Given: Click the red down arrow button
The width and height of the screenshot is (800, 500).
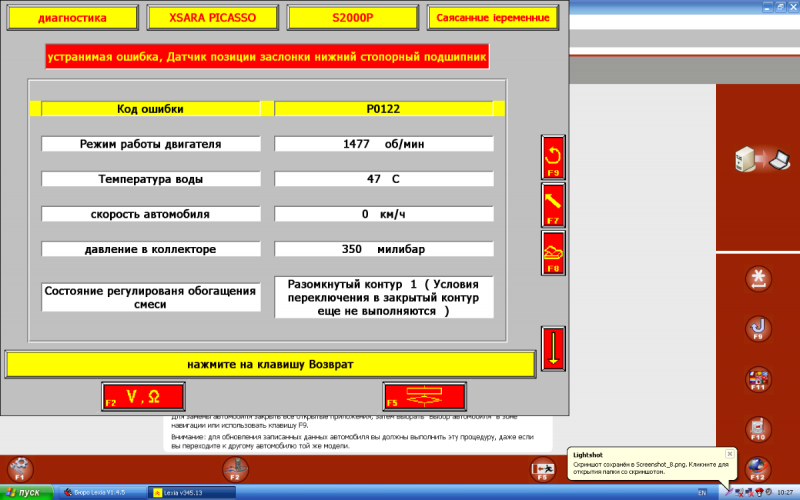Looking at the screenshot, I should 553,348.
